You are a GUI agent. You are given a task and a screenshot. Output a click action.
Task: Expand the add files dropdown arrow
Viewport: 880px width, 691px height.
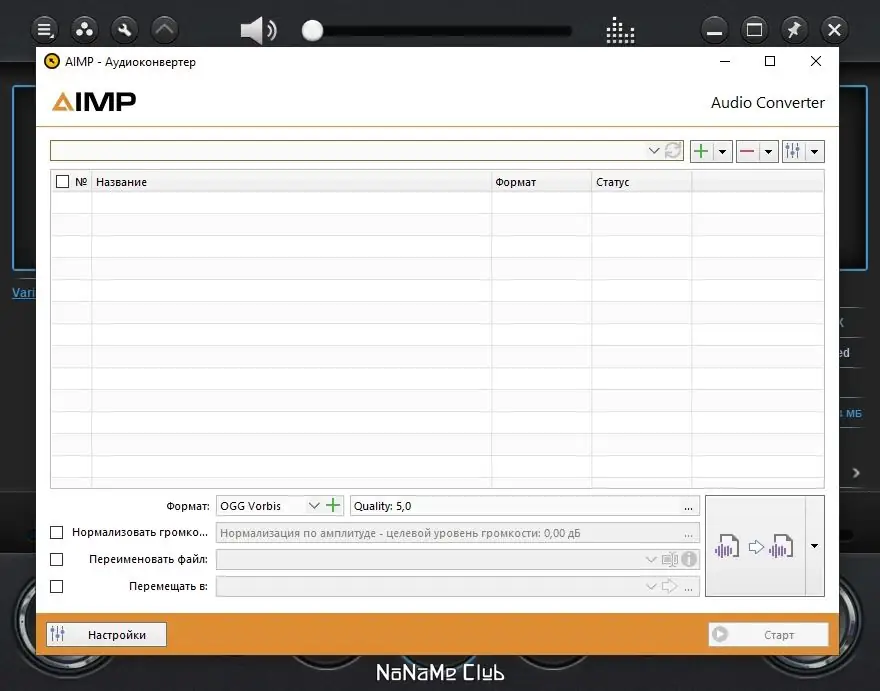coord(722,151)
